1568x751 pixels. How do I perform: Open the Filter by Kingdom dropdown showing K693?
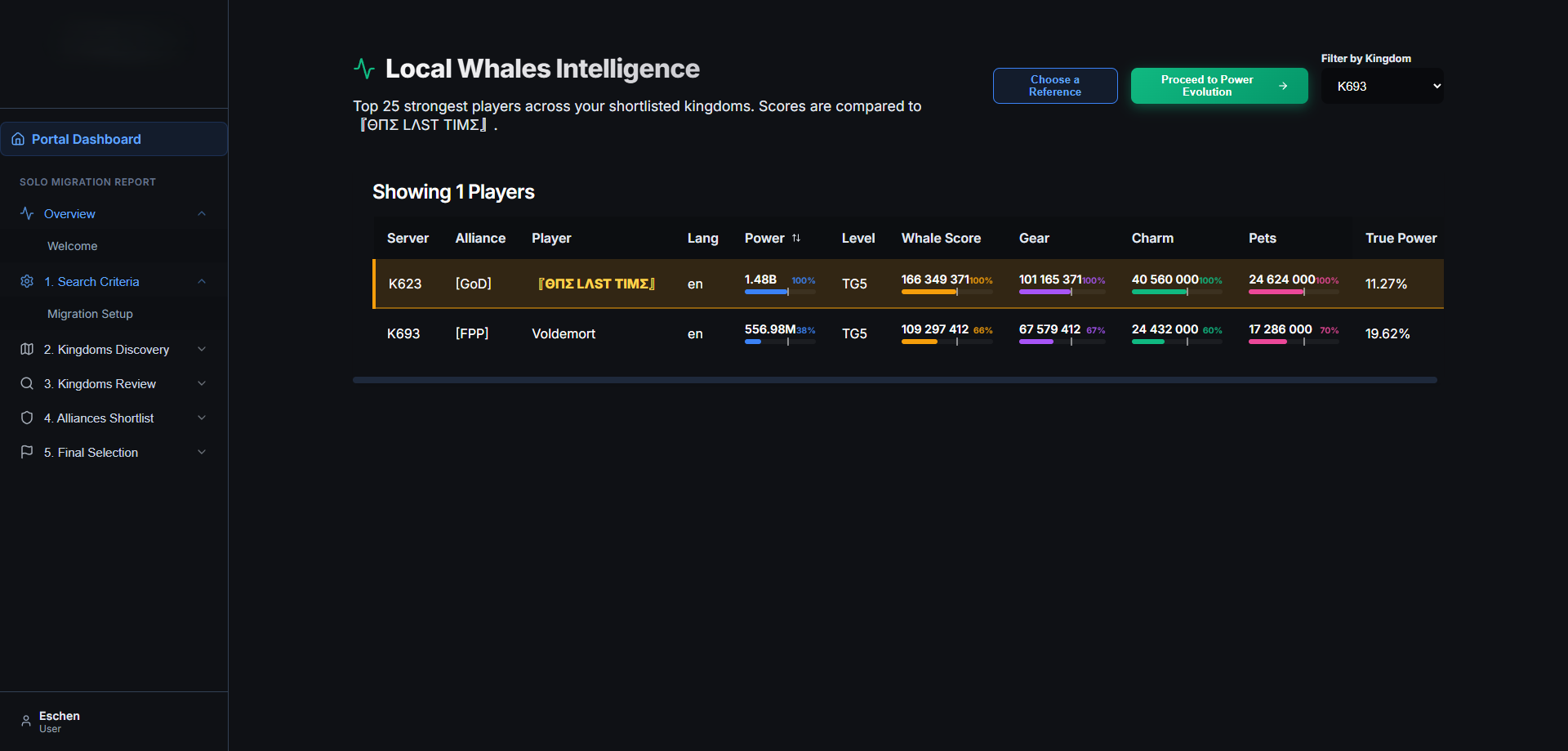pyautogui.click(x=1382, y=86)
